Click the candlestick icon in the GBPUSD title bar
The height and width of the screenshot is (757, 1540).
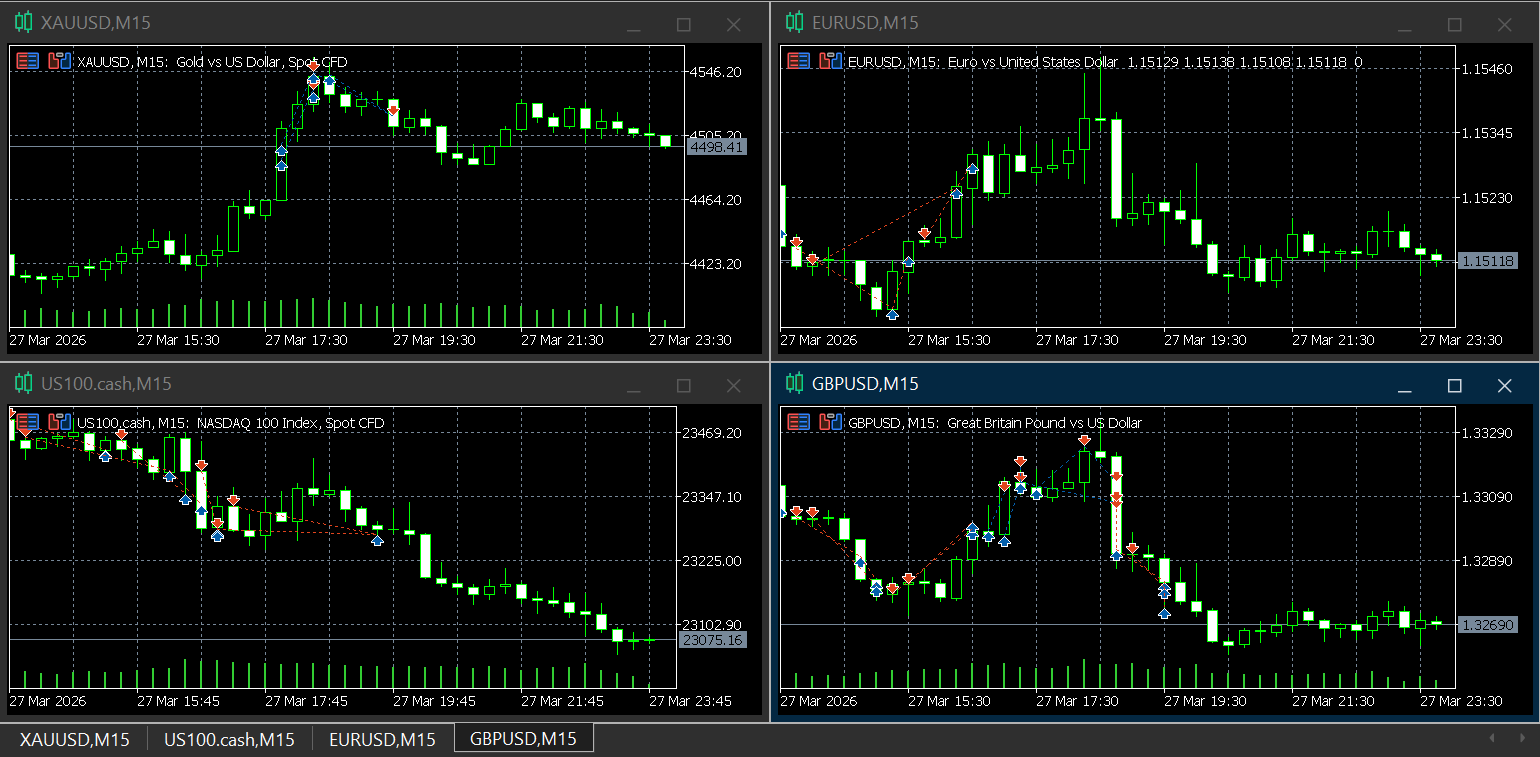click(x=793, y=384)
